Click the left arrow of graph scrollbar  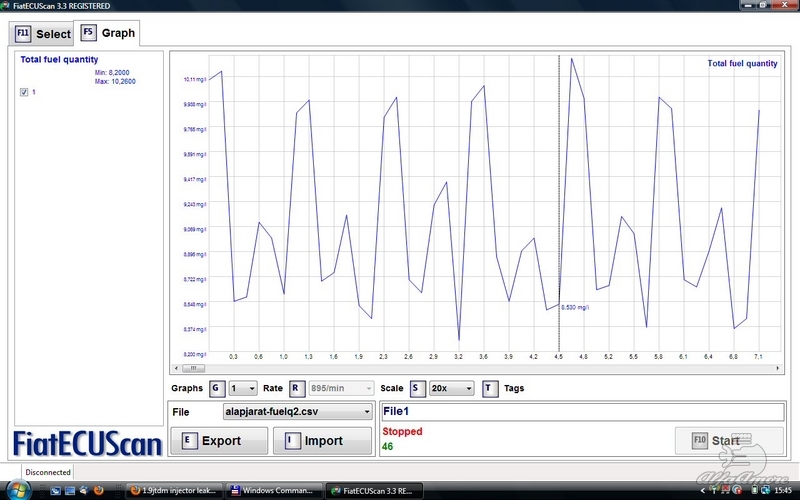click(176, 368)
